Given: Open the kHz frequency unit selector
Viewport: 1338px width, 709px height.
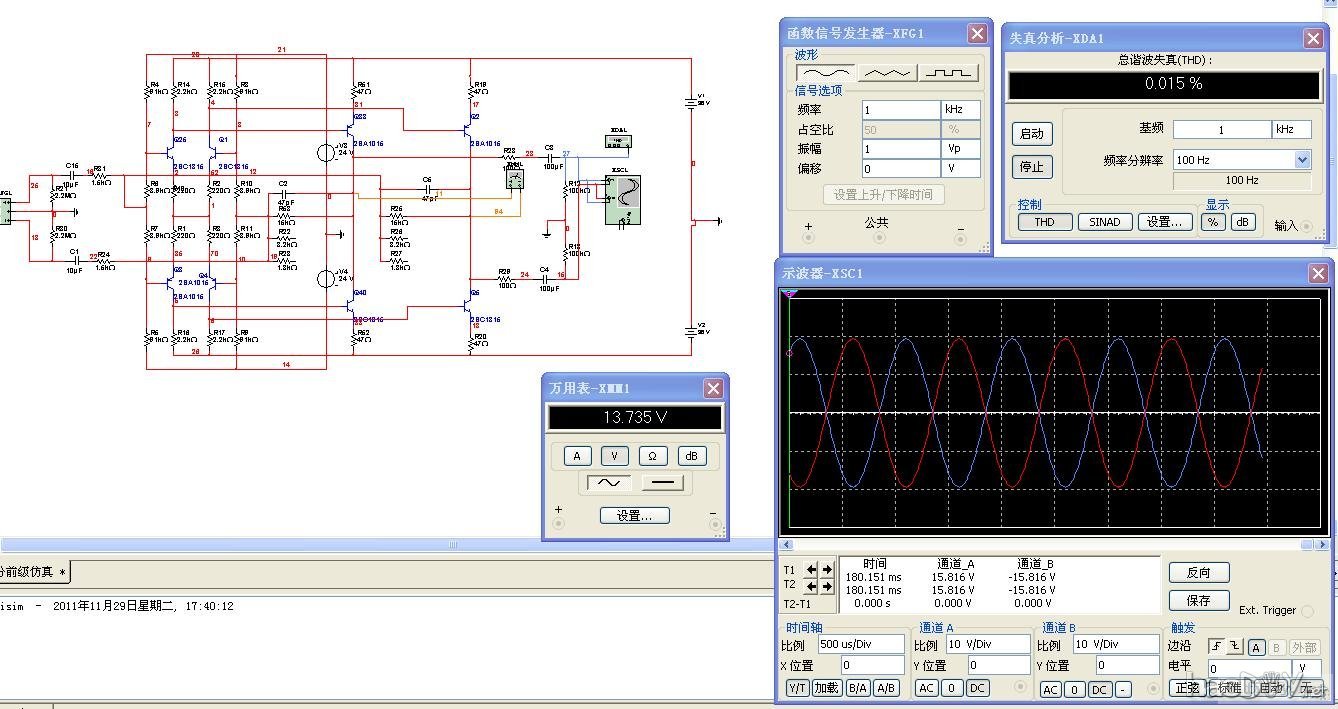Looking at the screenshot, I should [x=960, y=109].
